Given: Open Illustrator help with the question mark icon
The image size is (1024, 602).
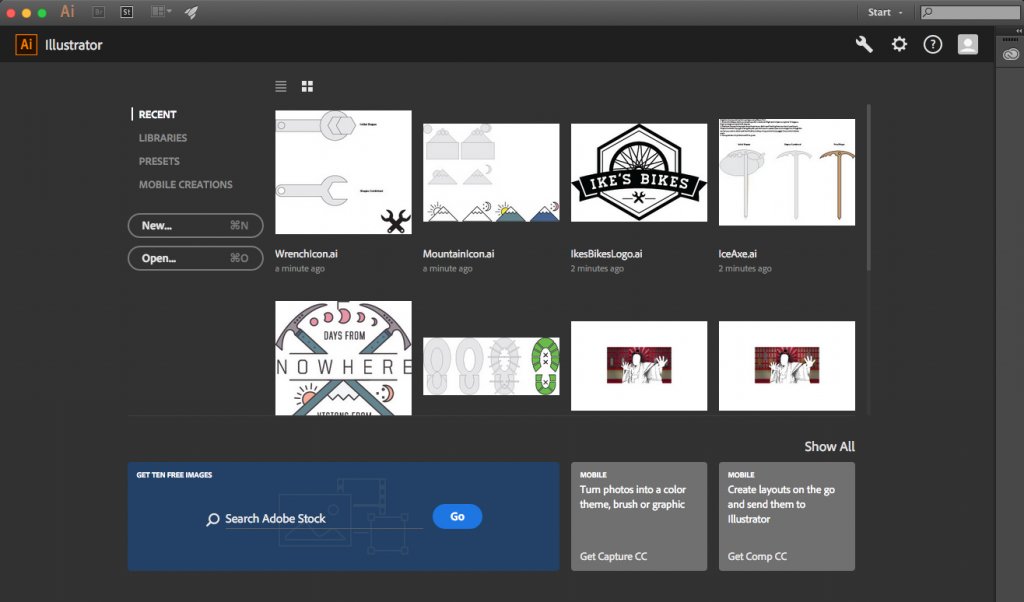Looking at the screenshot, I should 933,44.
